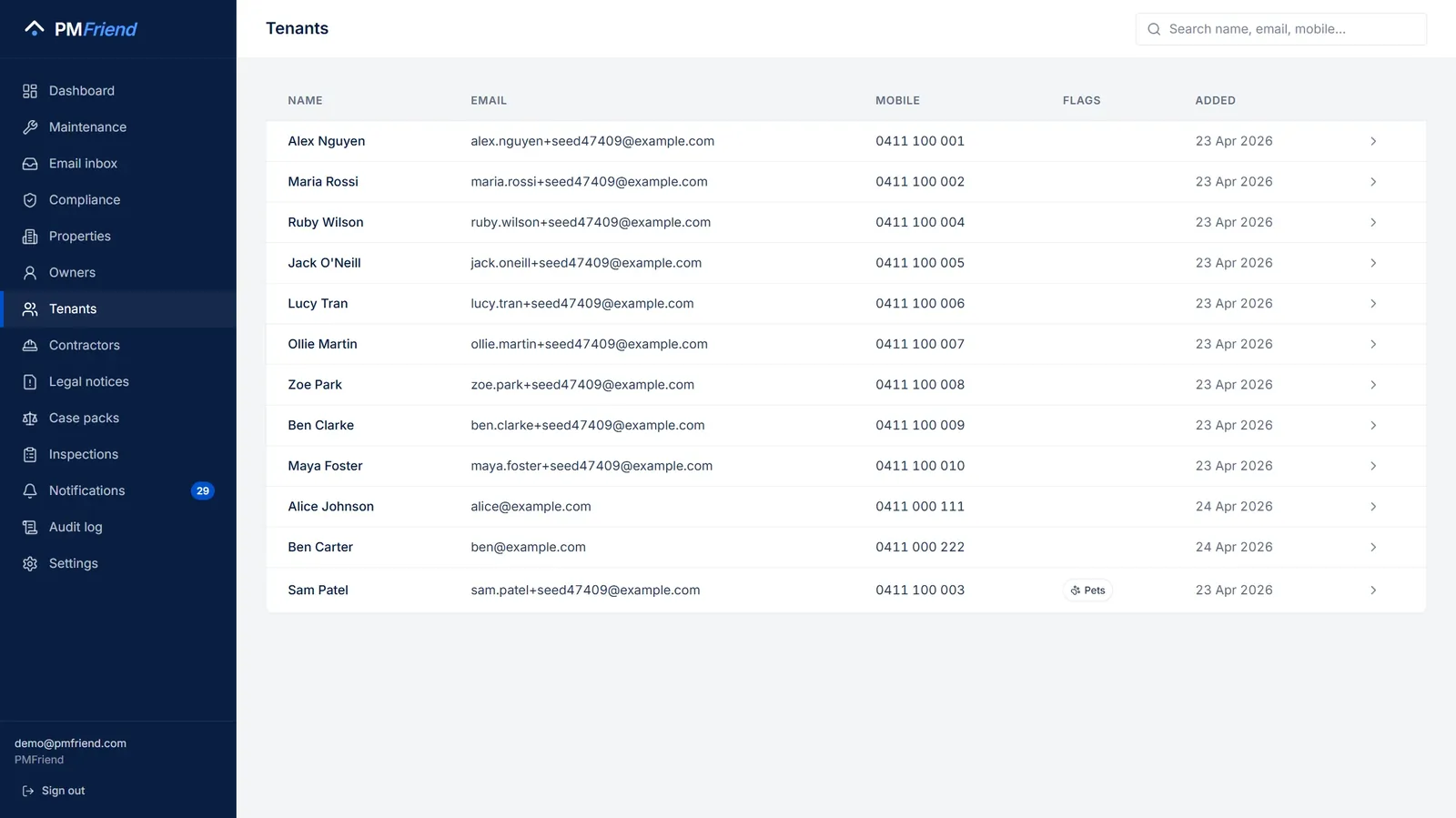Open Audit log page
The image size is (1456, 818).
pos(118,528)
